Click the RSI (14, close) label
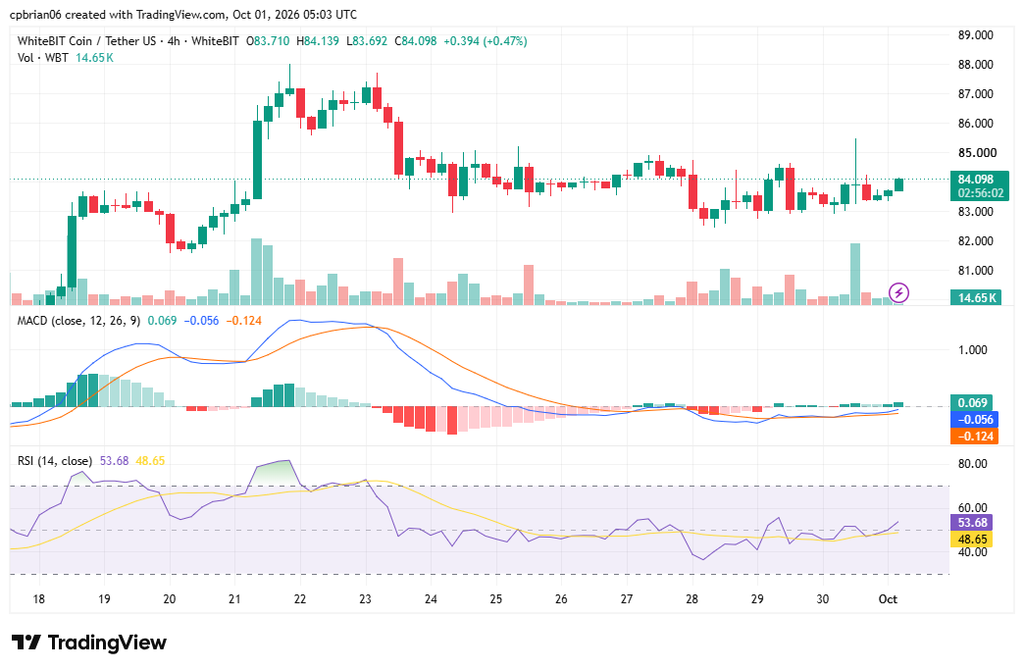1024x672 pixels. (x=55, y=461)
